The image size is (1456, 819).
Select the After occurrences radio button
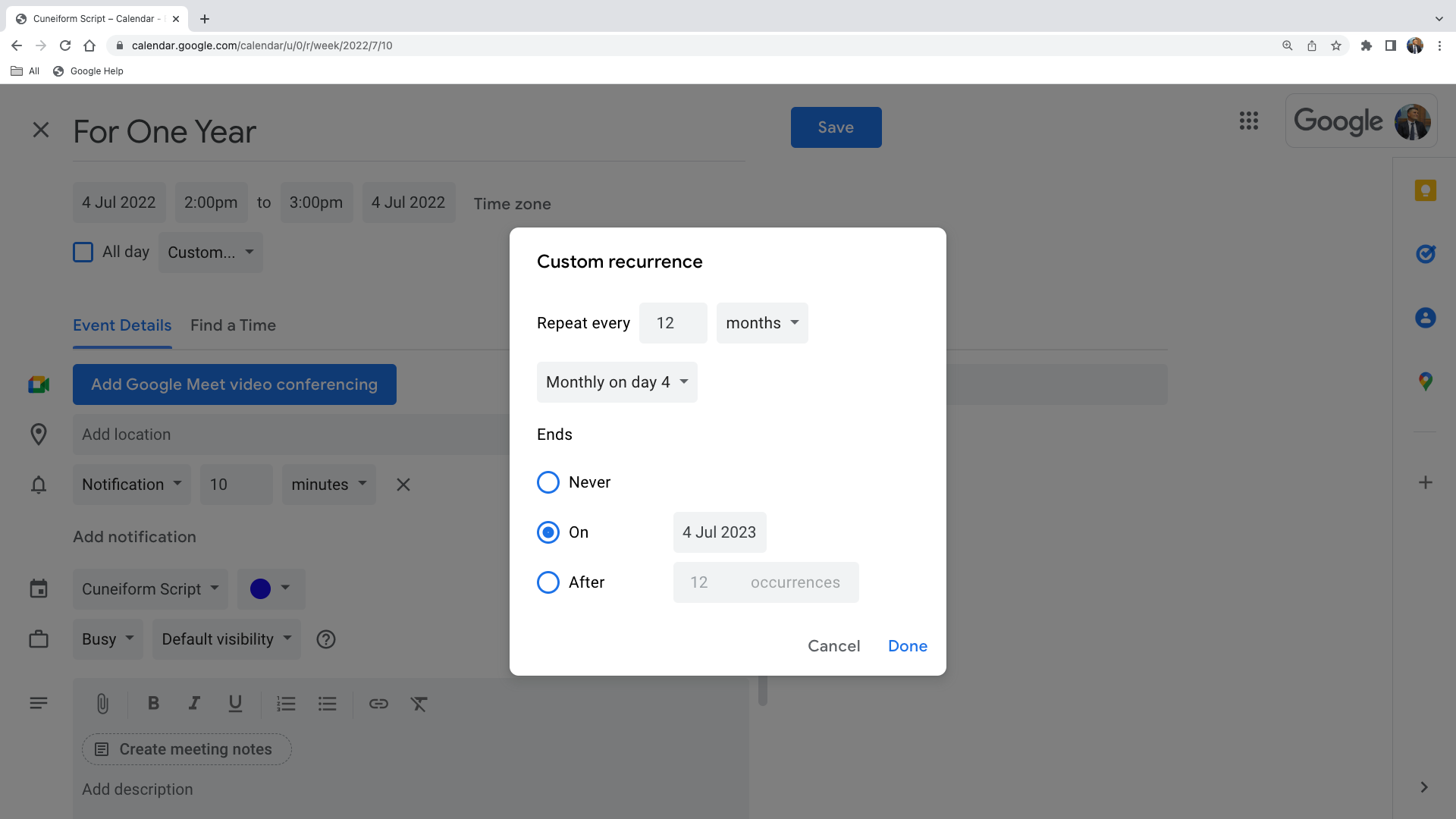coord(548,582)
